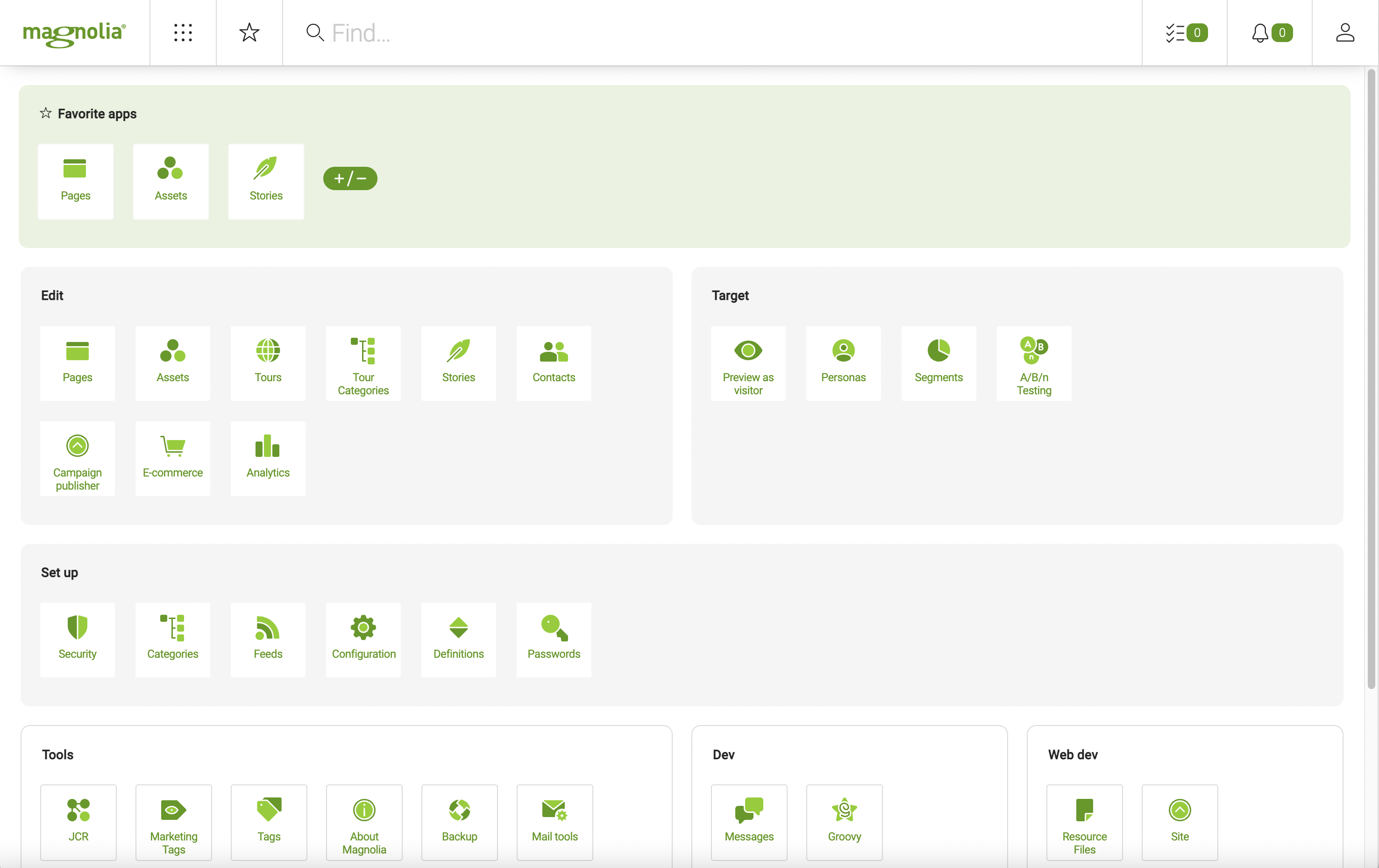The image size is (1379, 868).
Task: Open the E-commerce app
Action: coord(172,457)
